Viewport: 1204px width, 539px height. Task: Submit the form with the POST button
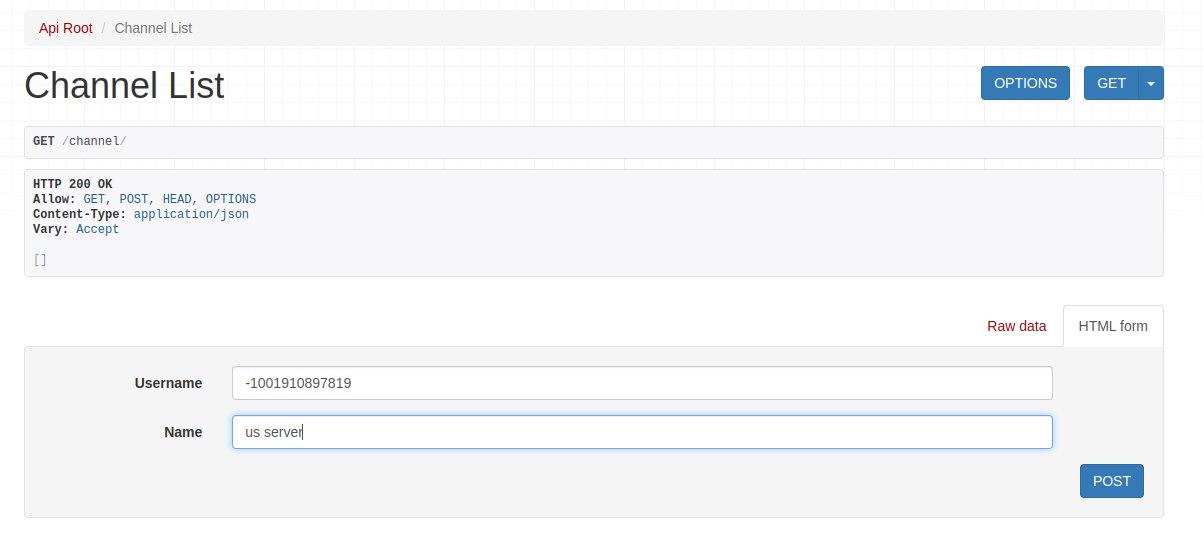[1111, 481]
